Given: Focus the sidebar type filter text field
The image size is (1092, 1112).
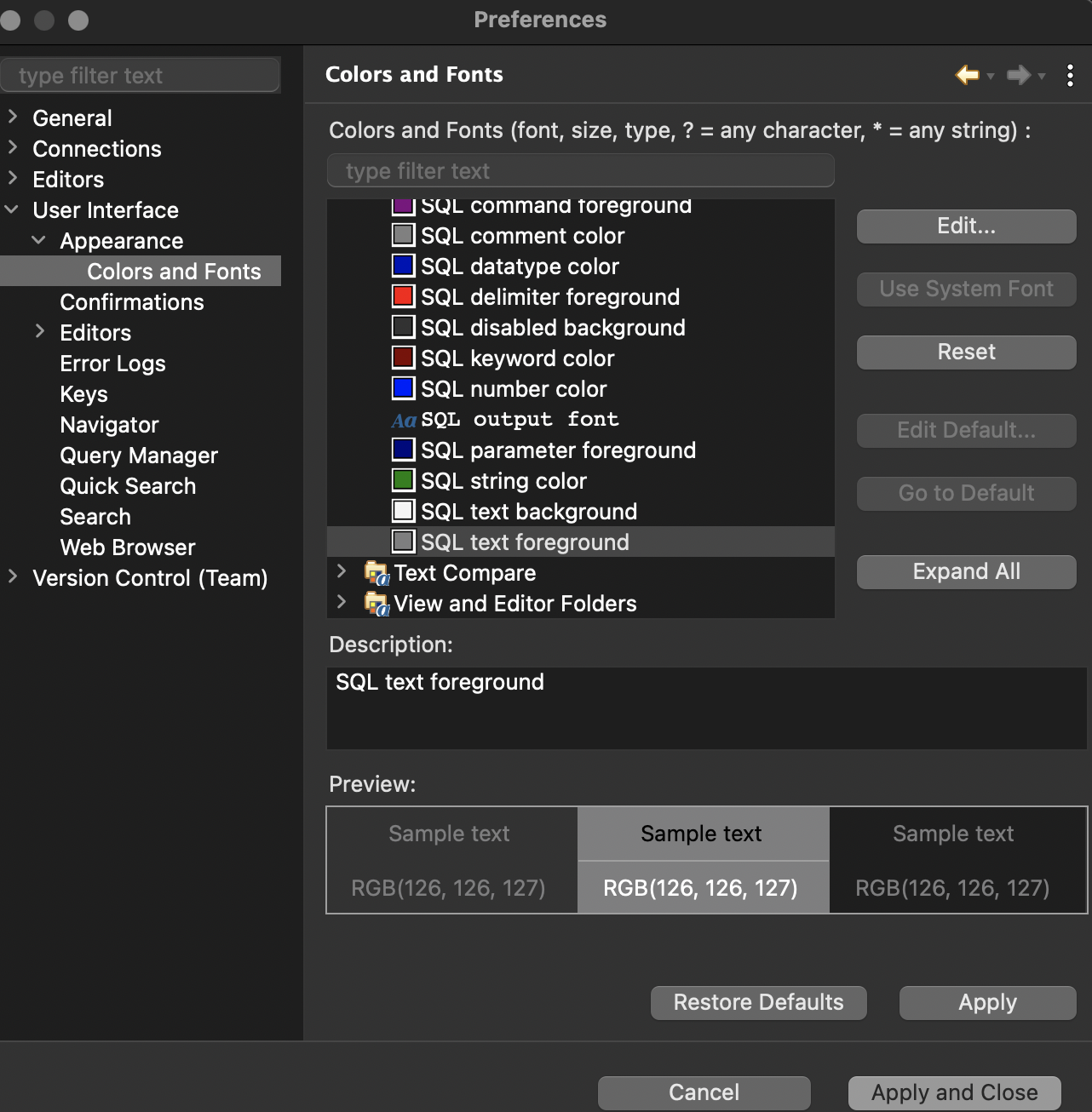Looking at the screenshot, I should pos(140,75).
